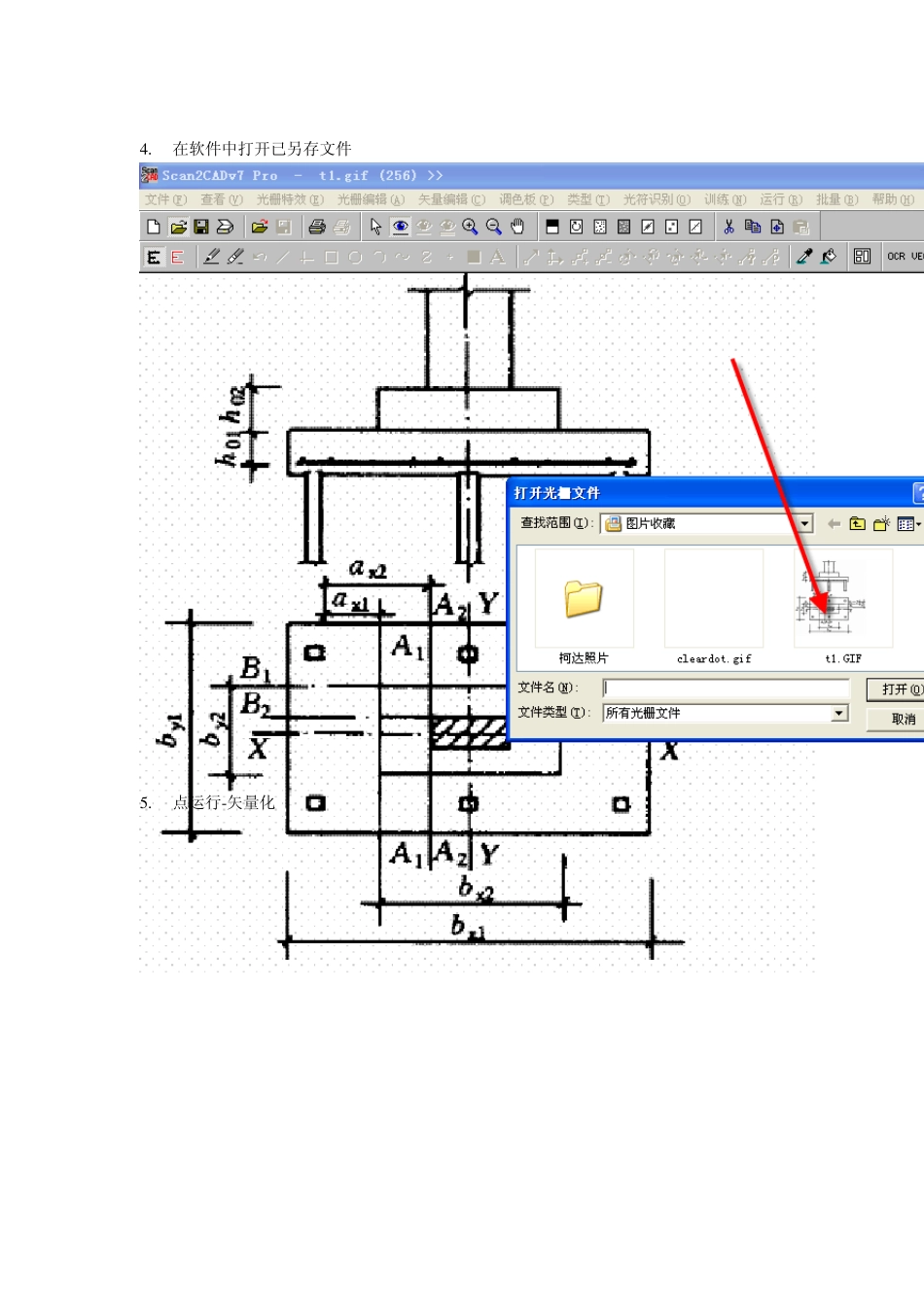924x1307 pixels.
Task: Click the 打开 button in dialog
Action: click(x=895, y=689)
